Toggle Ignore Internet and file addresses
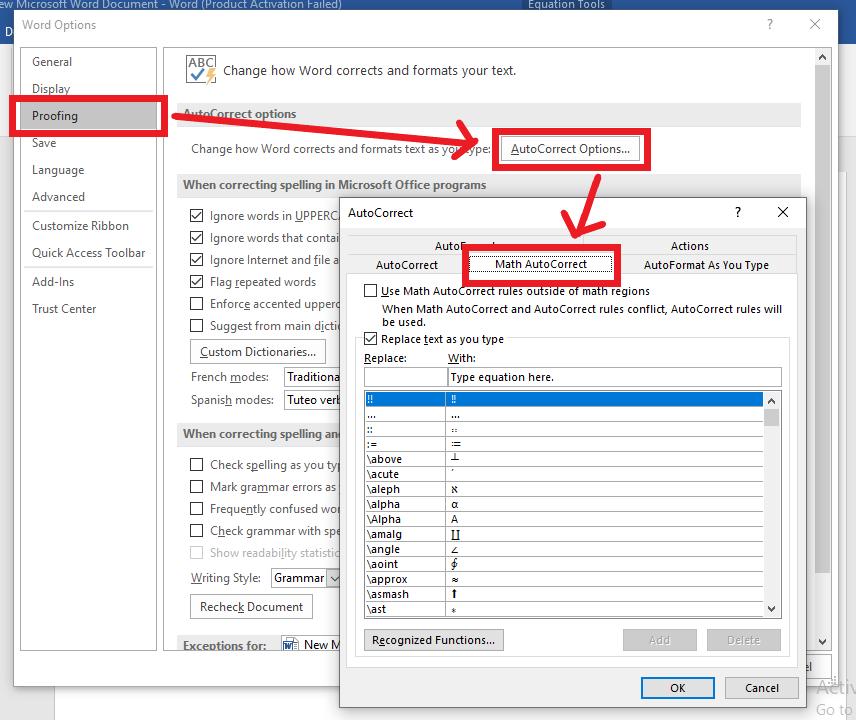This screenshot has width=856, height=720. tap(197, 260)
